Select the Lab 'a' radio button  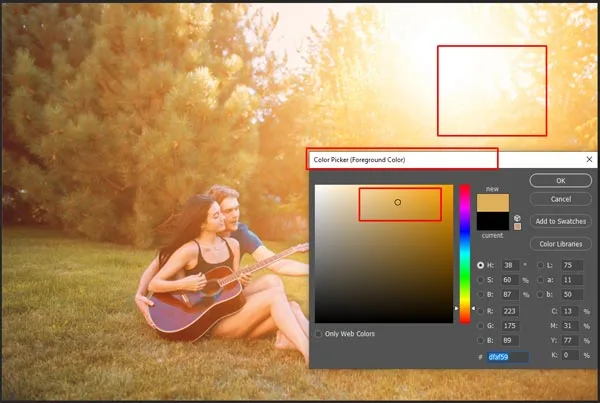point(540,280)
